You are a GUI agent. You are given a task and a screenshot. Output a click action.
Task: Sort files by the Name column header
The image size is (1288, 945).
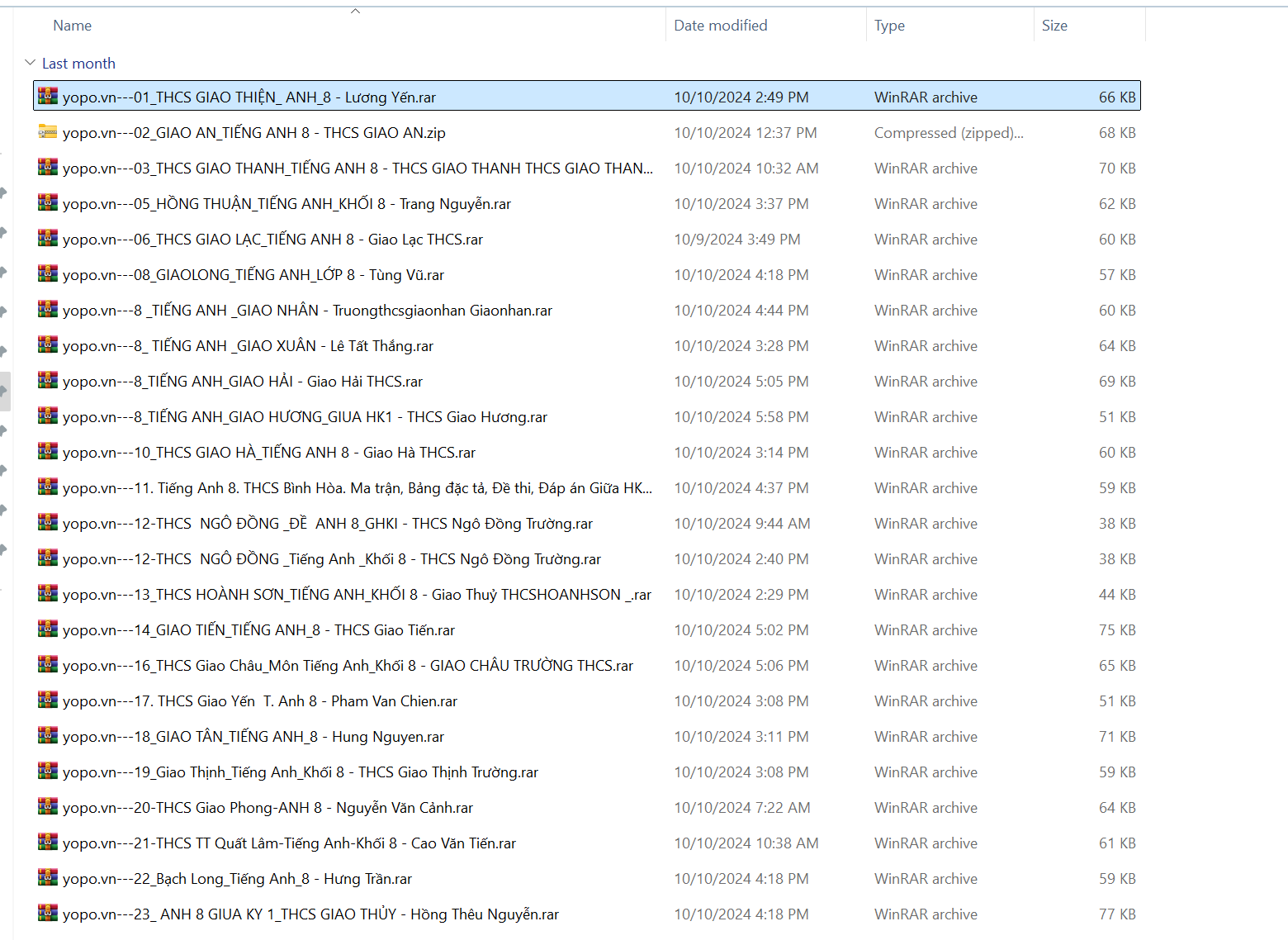click(73, 26)
